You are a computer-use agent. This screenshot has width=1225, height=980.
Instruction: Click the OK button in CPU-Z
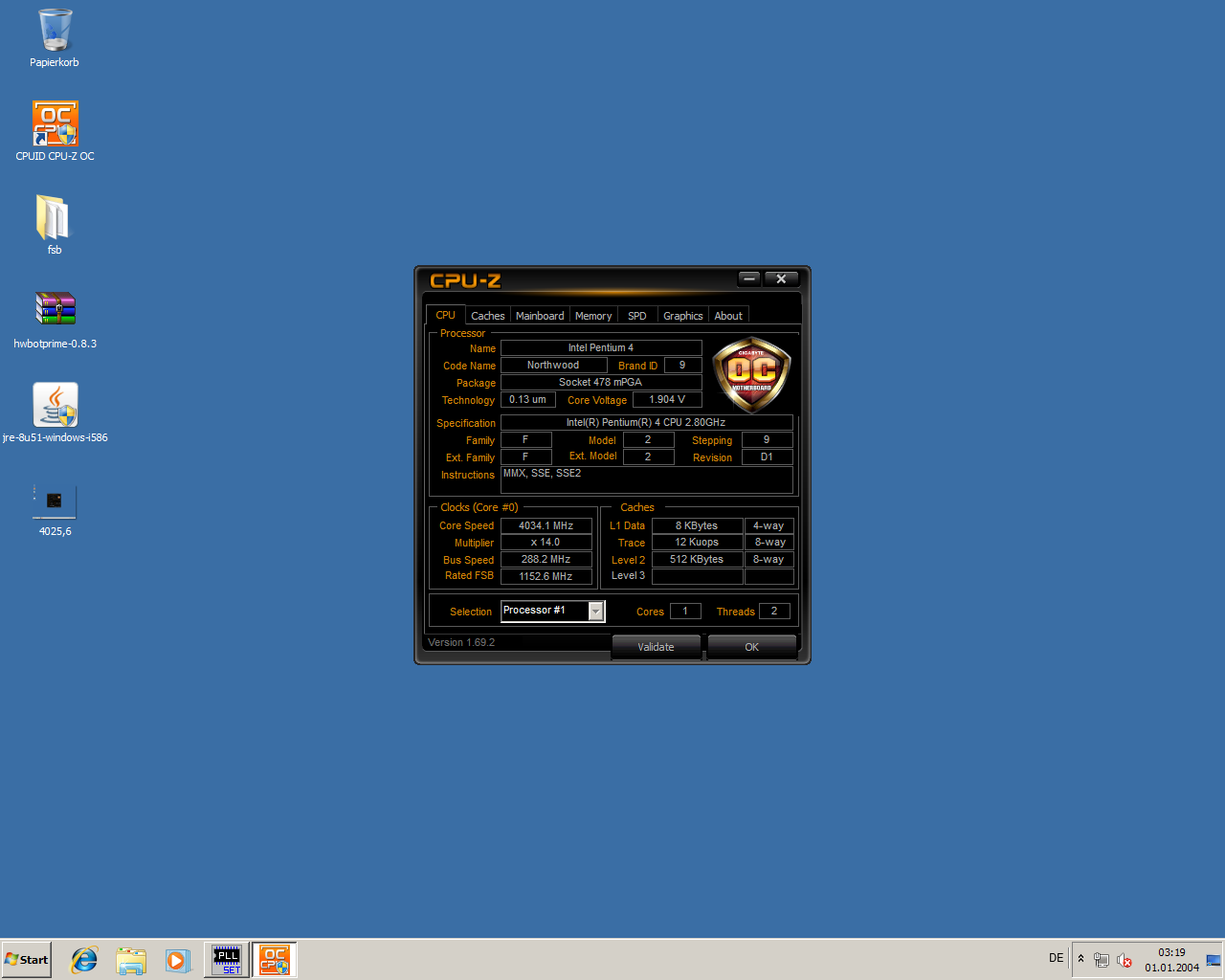point(752,647)
